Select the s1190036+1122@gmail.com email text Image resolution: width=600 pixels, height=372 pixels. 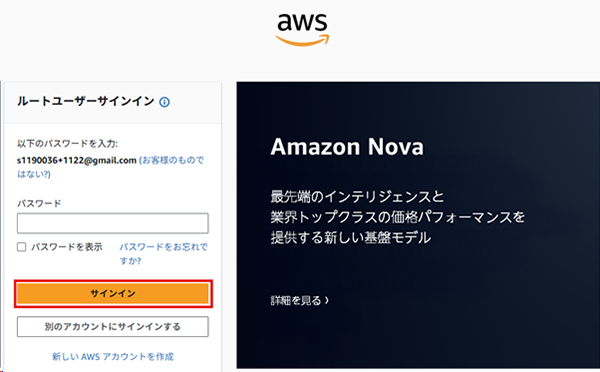pos(77,160)
